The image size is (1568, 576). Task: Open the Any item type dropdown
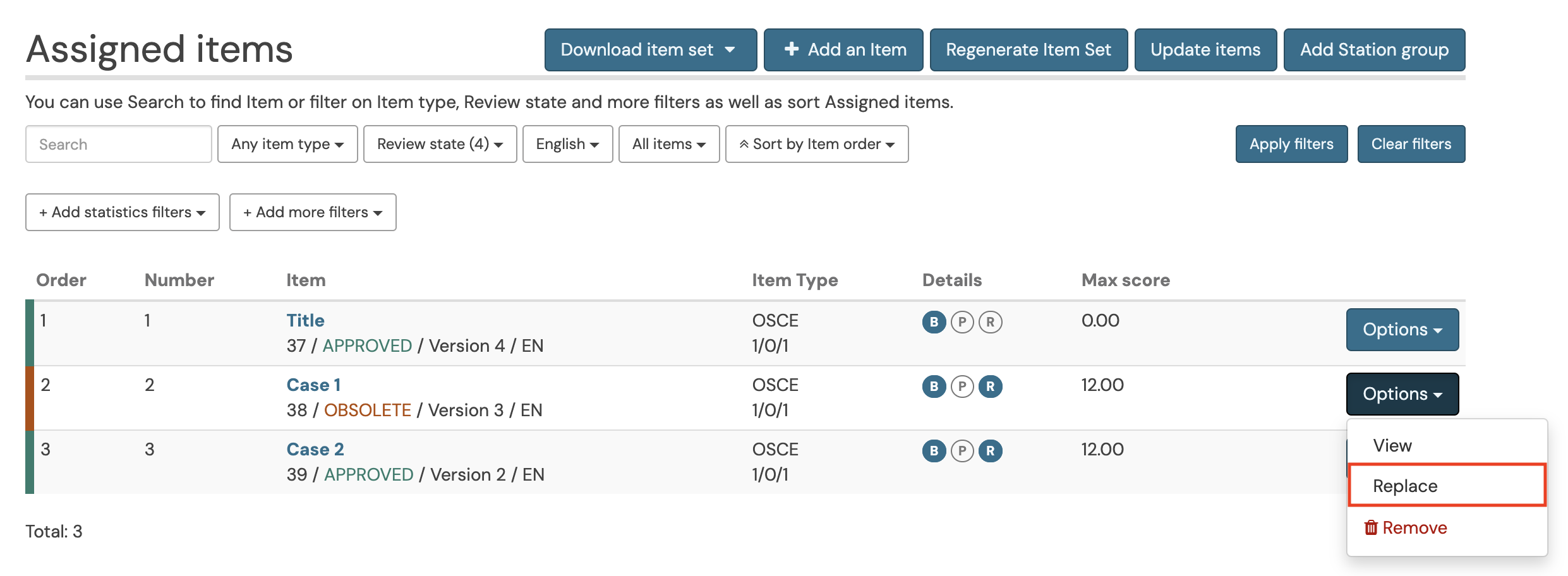coord(287,144)
